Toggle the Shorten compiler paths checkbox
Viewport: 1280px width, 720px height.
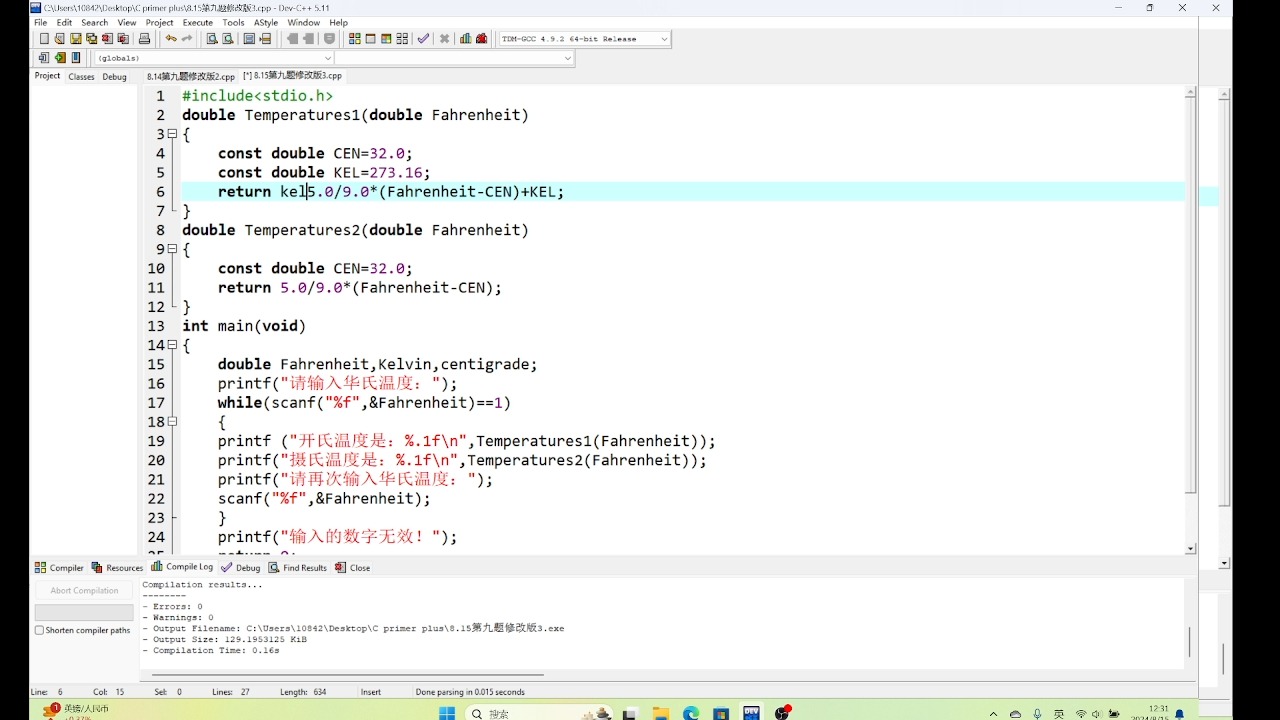click(x=39, y=630)
